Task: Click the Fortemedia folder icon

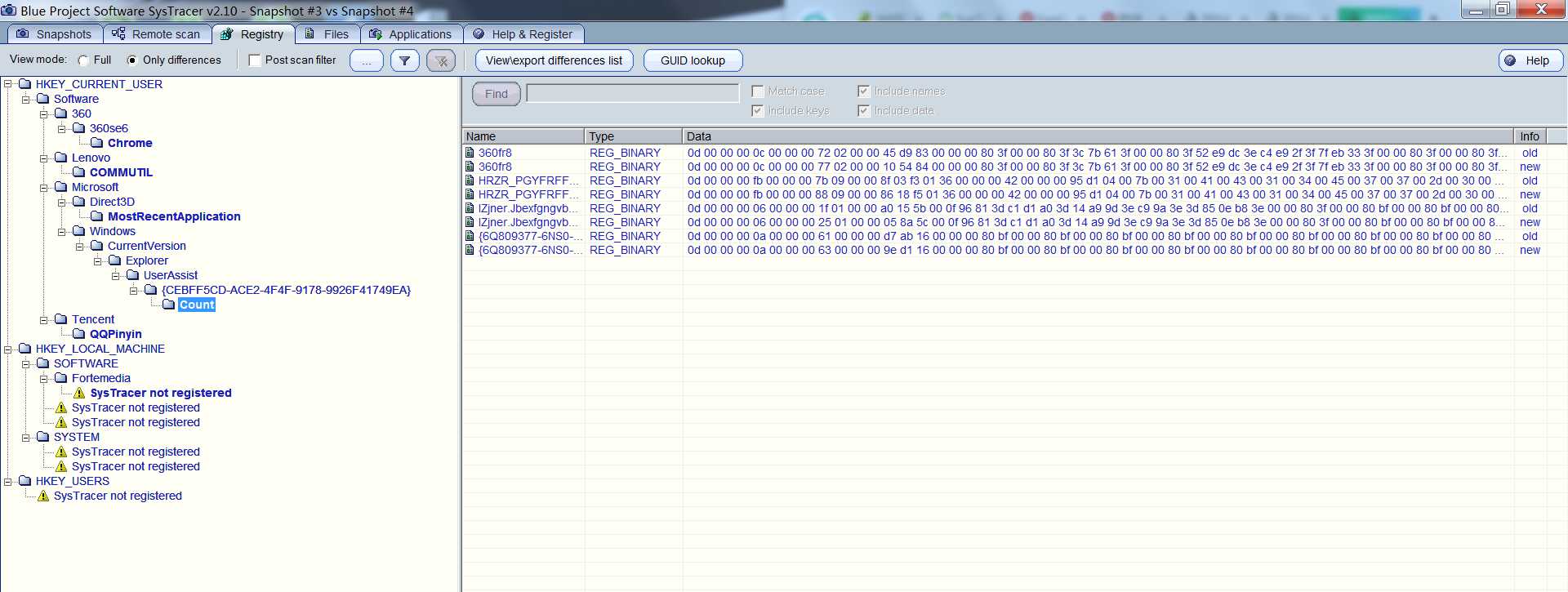Action: [x=61, y=378]
